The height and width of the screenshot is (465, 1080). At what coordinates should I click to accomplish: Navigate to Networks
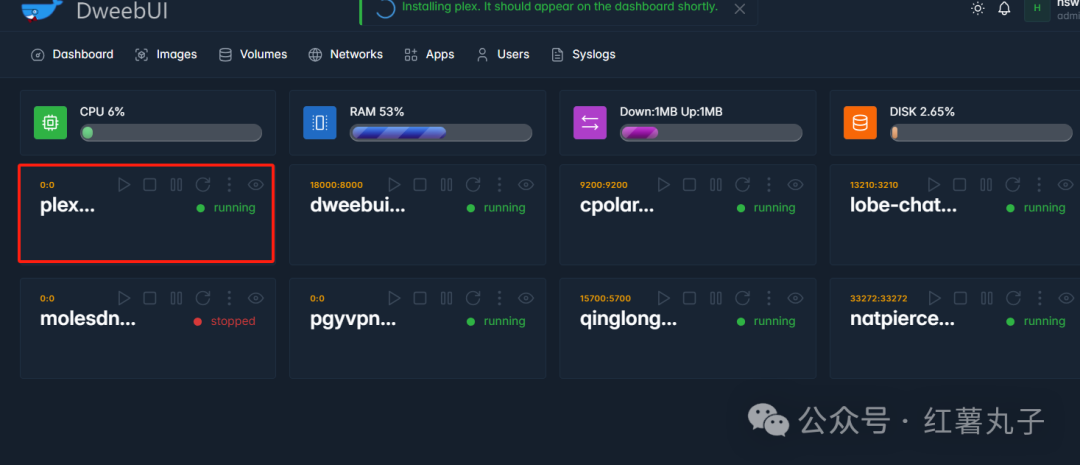[346, 54]
